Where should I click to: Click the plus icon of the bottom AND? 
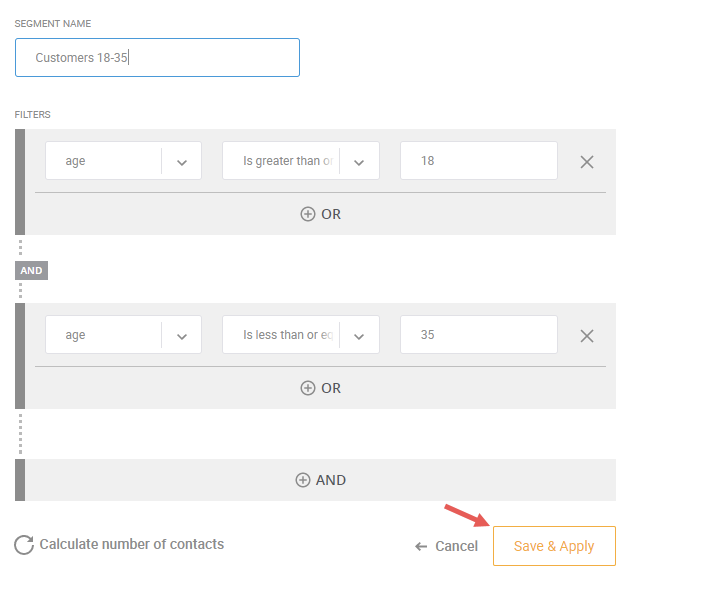click(303, 480)
